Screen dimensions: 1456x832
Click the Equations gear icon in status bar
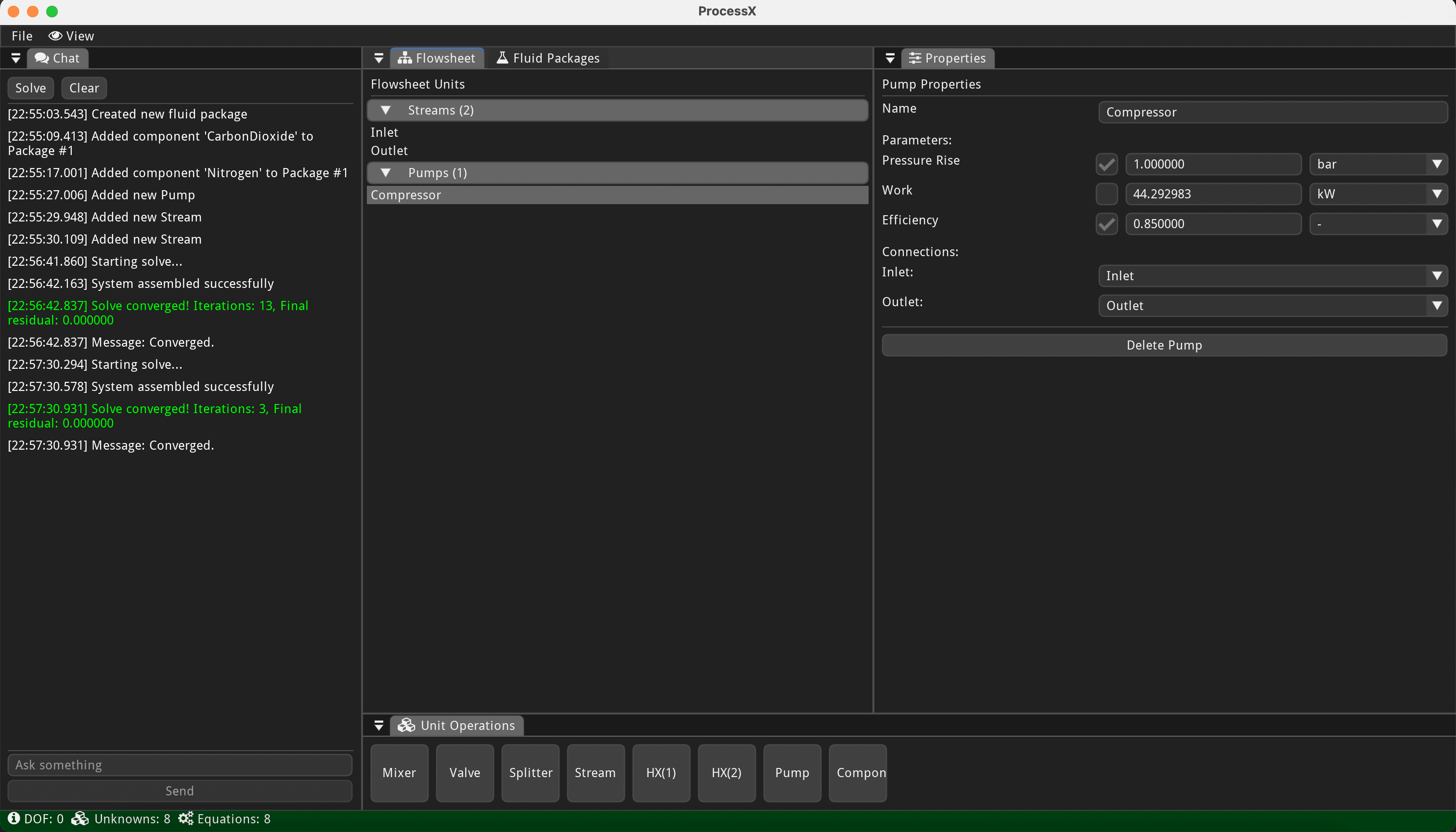click(185, 819)
